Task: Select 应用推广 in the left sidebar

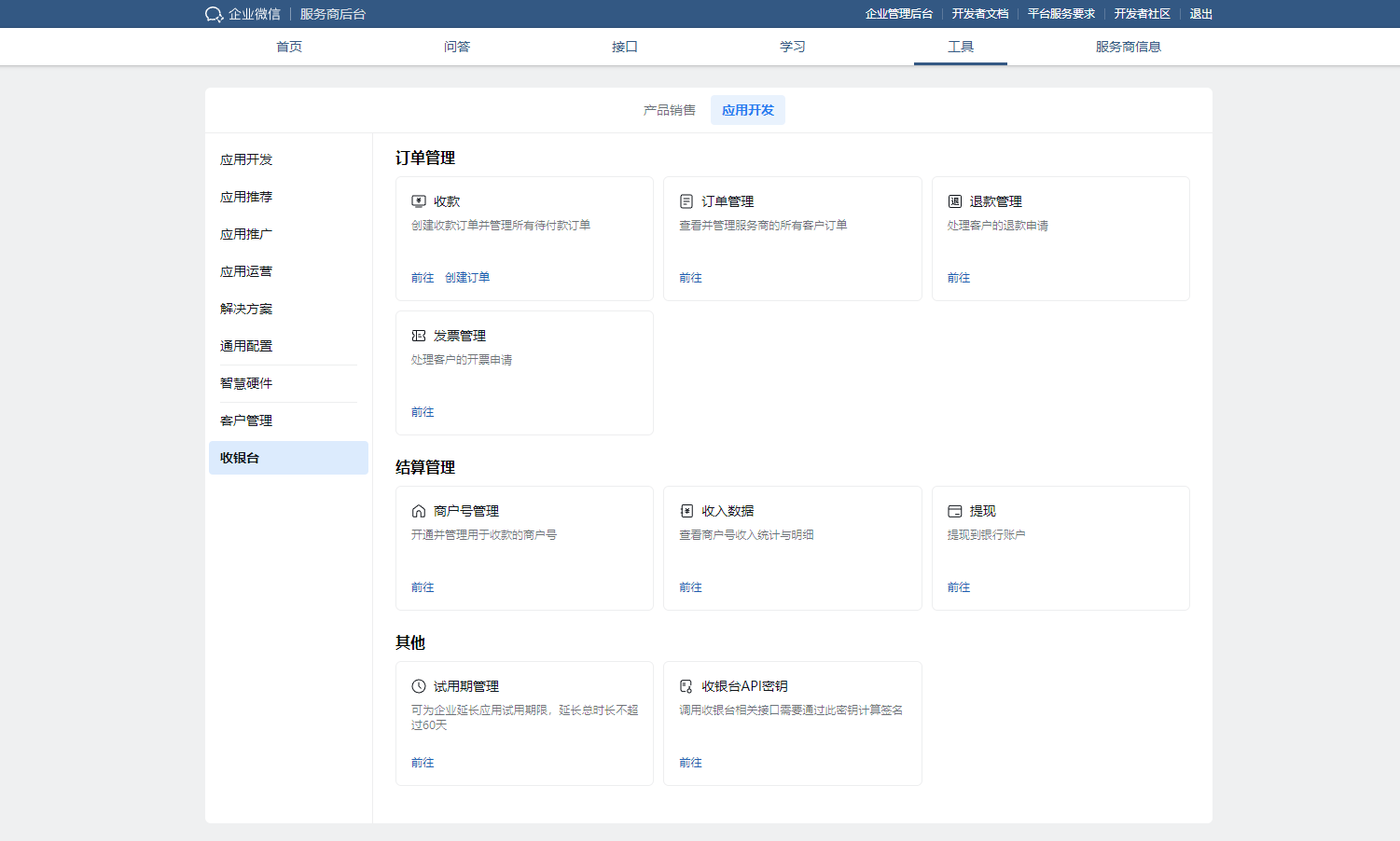Action: [246, 234]
